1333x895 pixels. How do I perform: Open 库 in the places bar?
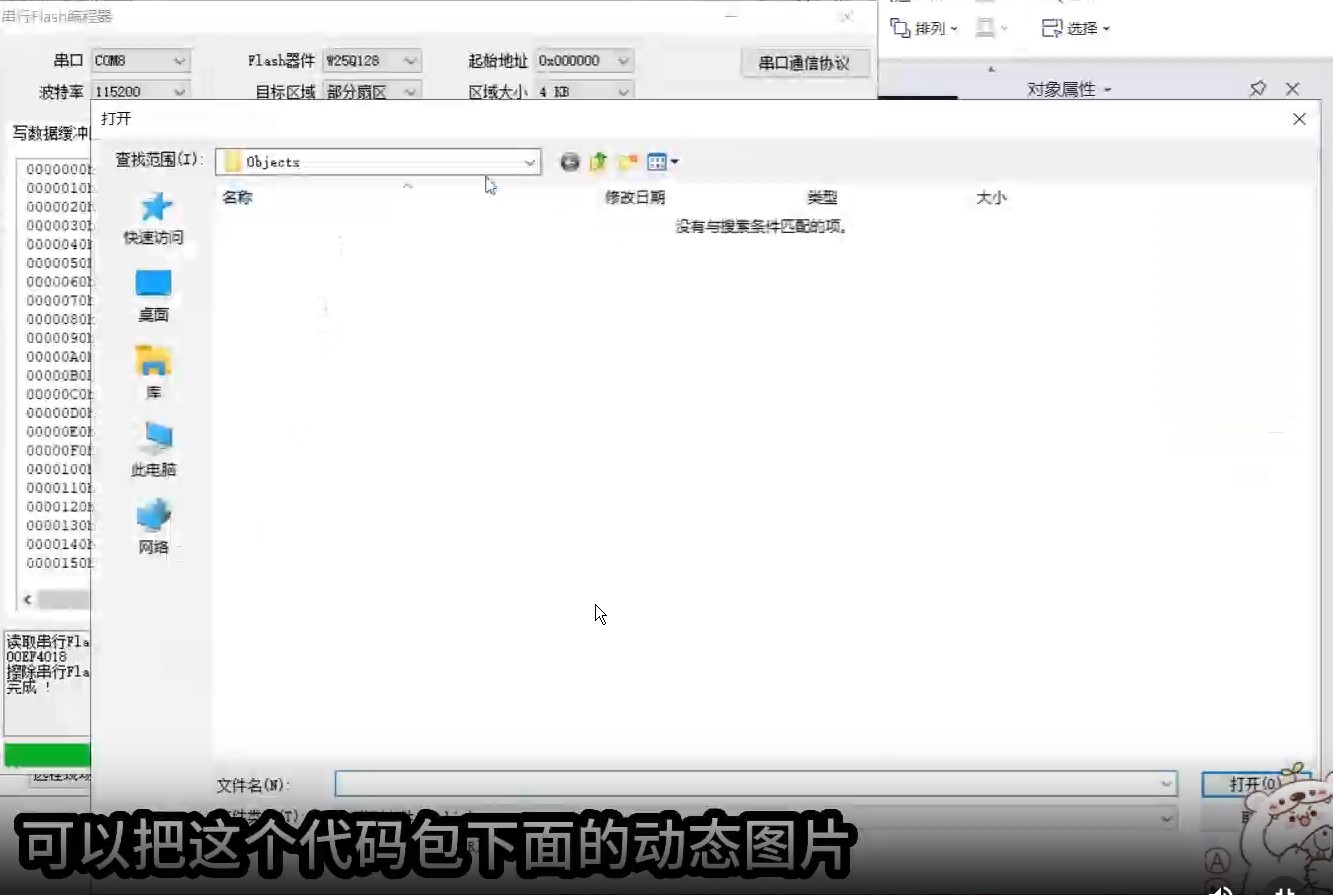point(153,372)
